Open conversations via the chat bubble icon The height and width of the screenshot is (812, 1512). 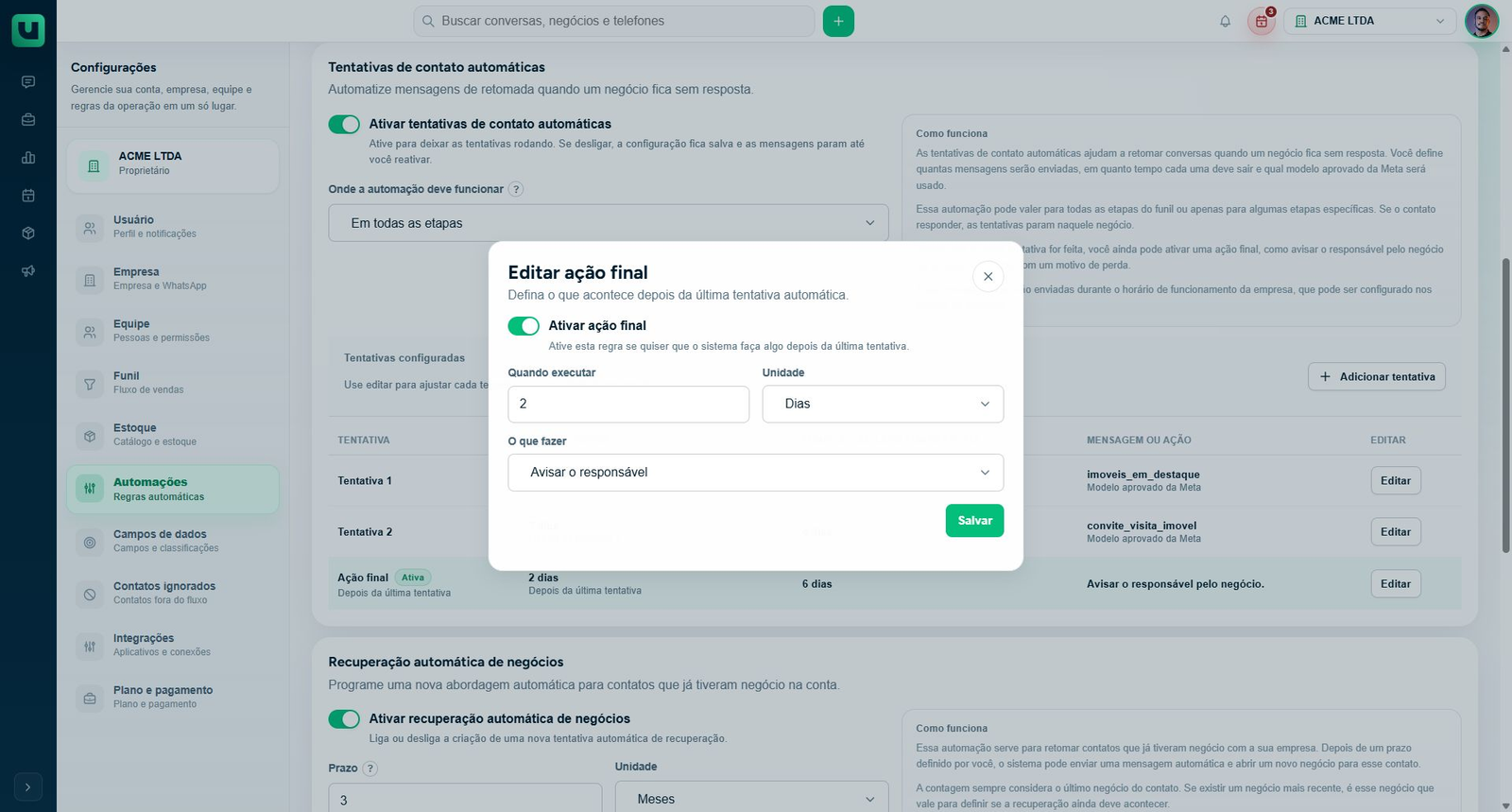pos(28,82)
